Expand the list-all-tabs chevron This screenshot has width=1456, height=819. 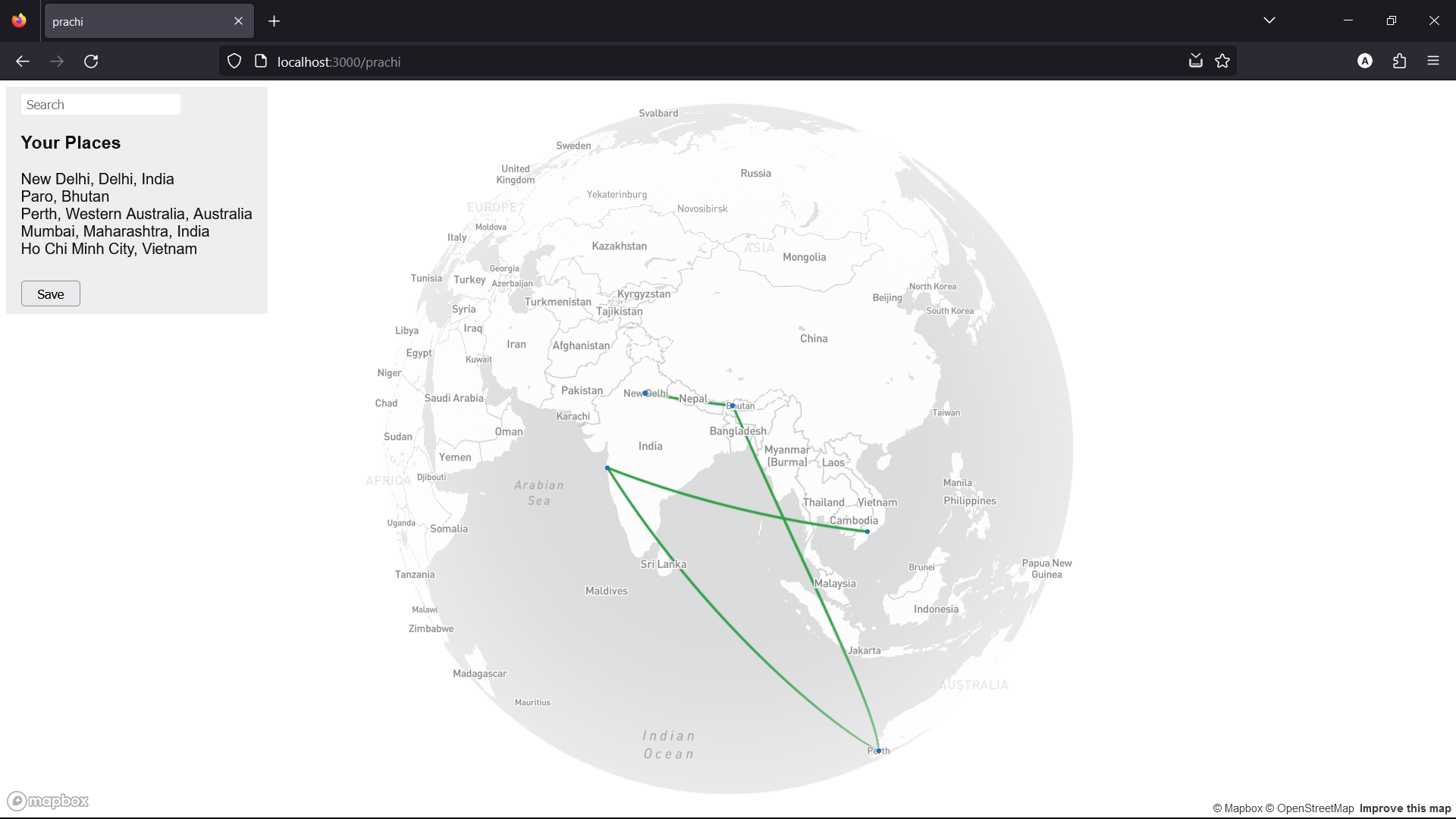pyautogui.click(x=1269, y=20)
